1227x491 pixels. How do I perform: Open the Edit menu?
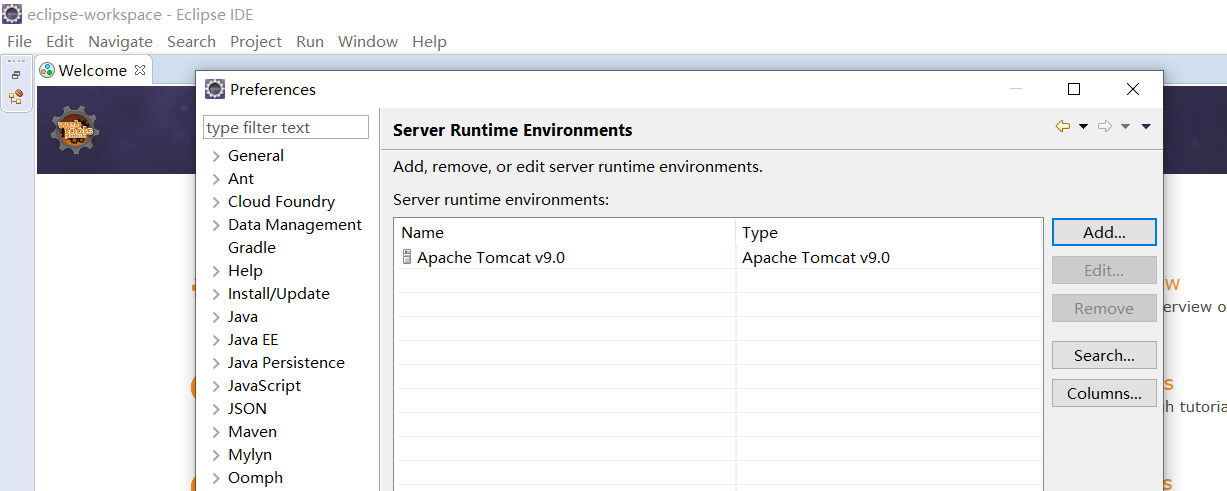pos(60,41)
